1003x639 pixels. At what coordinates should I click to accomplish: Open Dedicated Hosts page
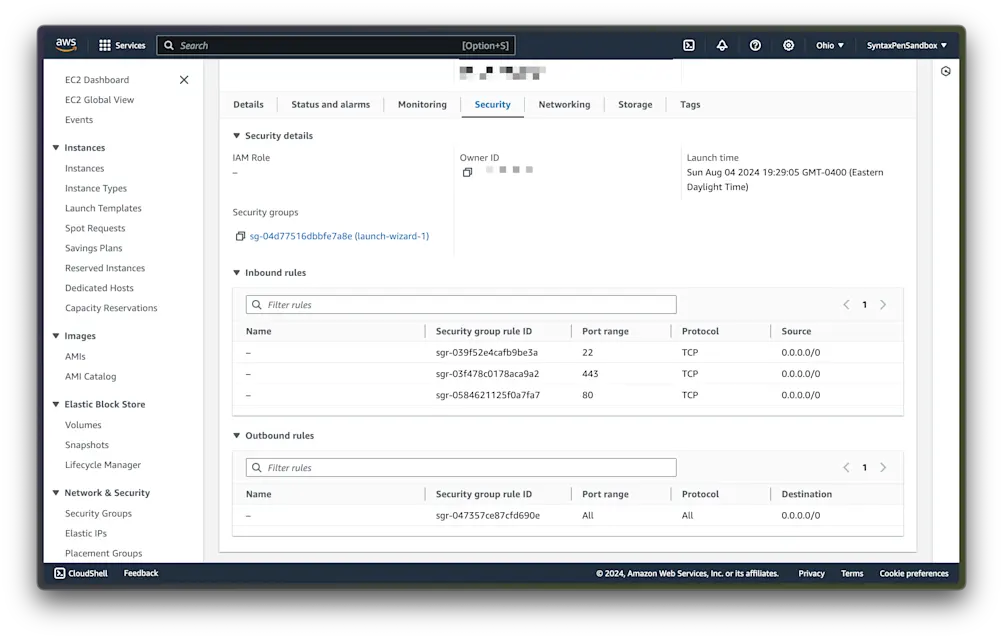99,288
